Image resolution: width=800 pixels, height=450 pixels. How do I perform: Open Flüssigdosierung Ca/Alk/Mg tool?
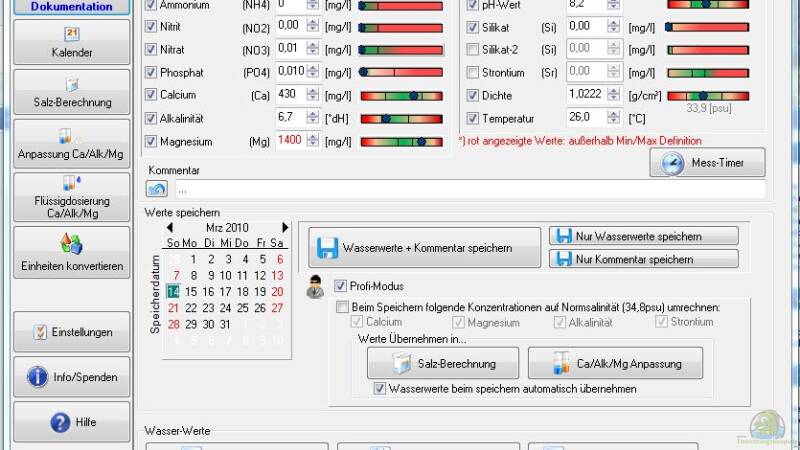[71, 196]
